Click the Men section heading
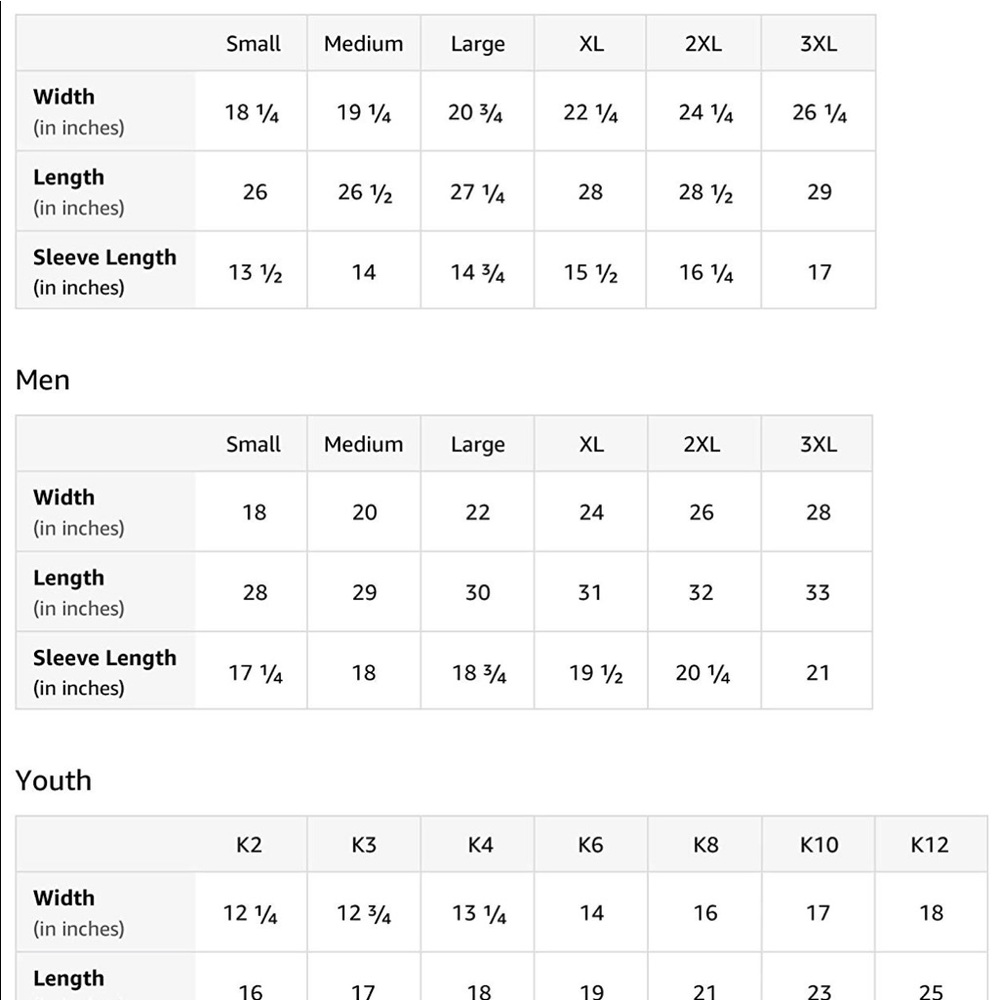This screenshot has height=1000, width=1000. 43,380
